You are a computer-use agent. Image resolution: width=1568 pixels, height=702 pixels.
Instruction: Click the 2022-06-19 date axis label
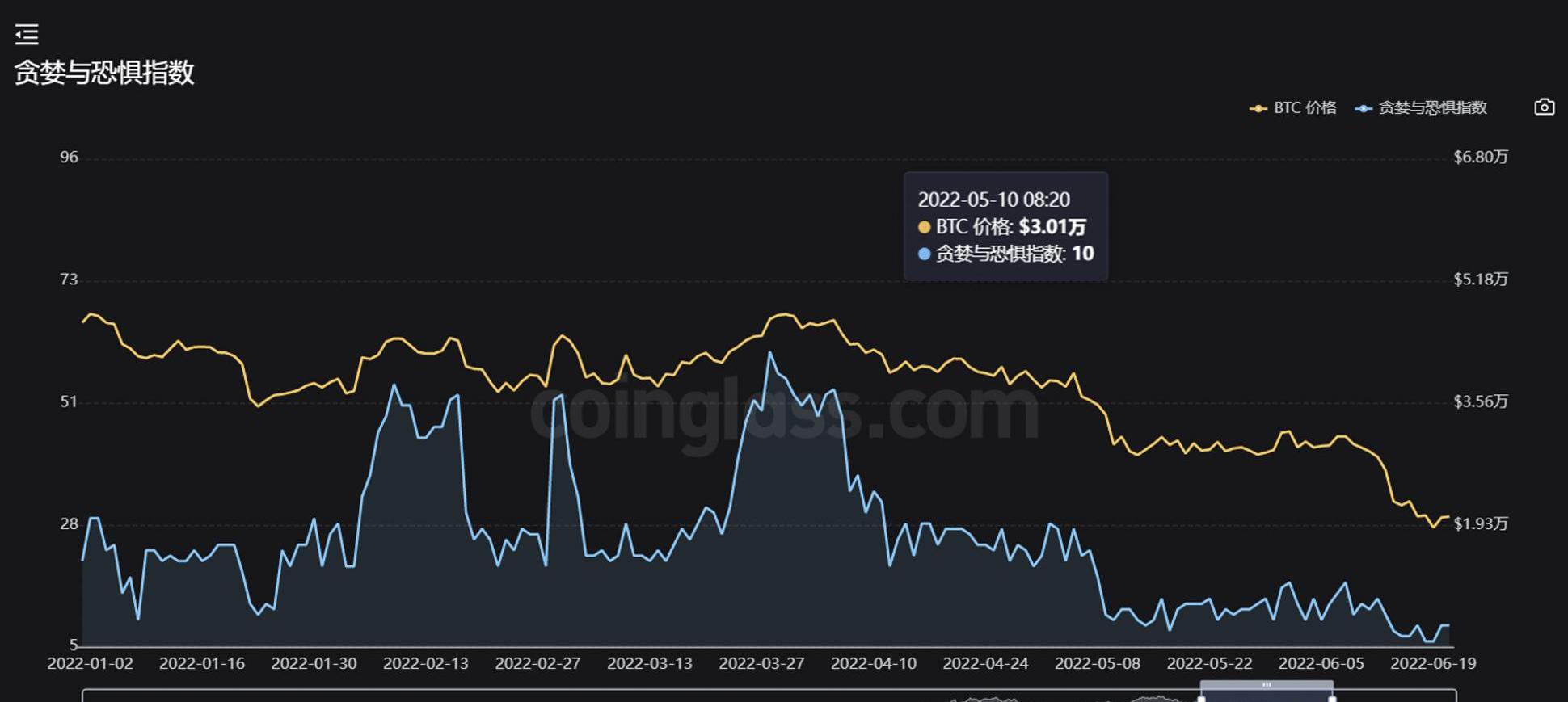[x=1433, y=663]
